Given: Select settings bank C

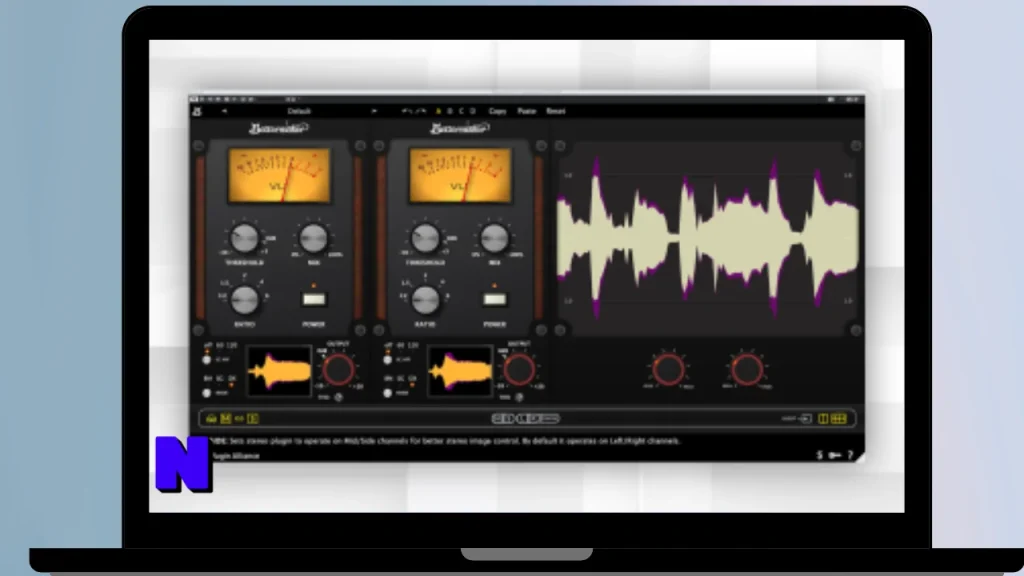Looking at the screenshot, I should (461, 112).
